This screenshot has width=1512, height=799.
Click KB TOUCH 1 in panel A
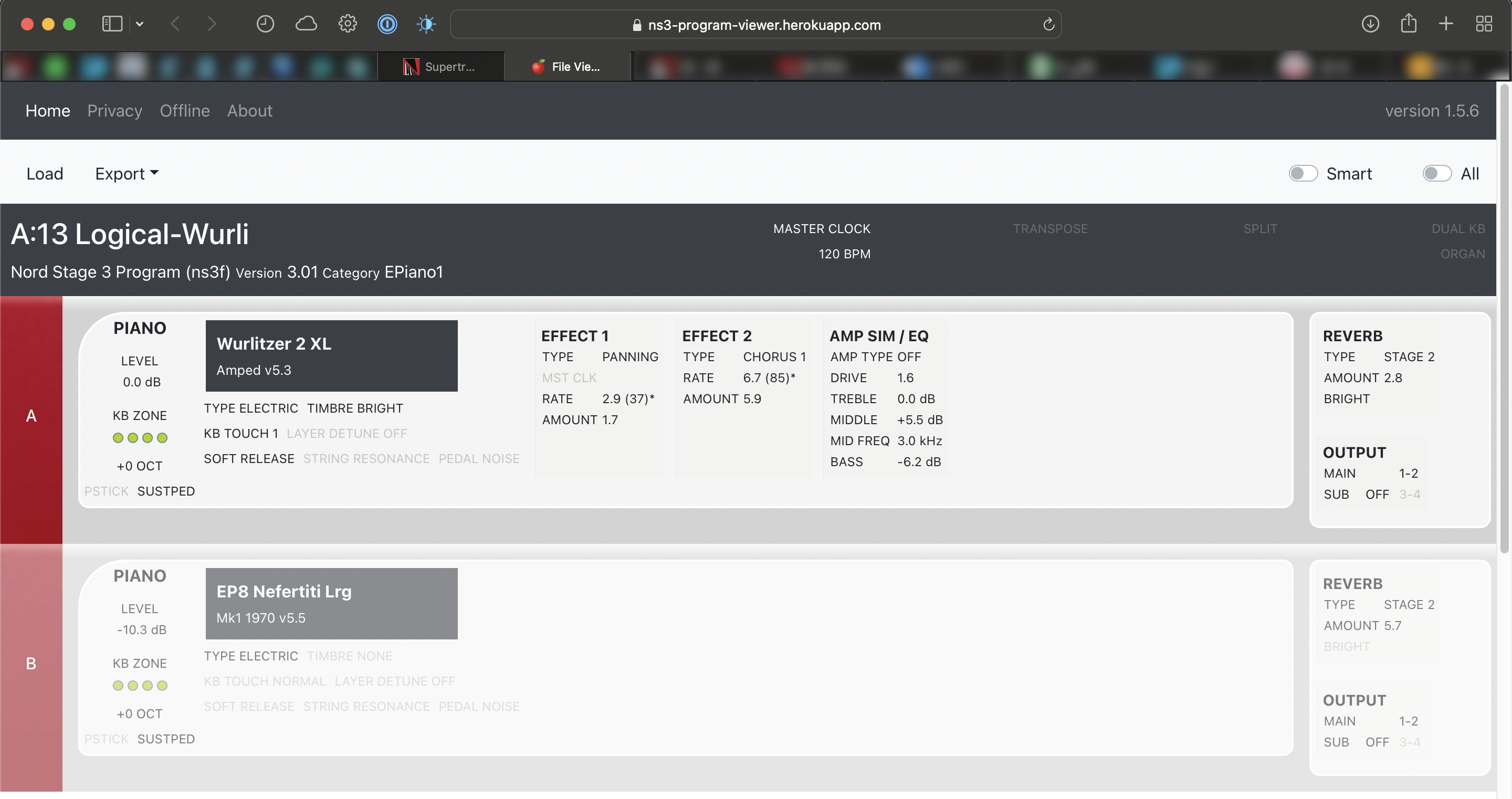click(x=240, y=433)
